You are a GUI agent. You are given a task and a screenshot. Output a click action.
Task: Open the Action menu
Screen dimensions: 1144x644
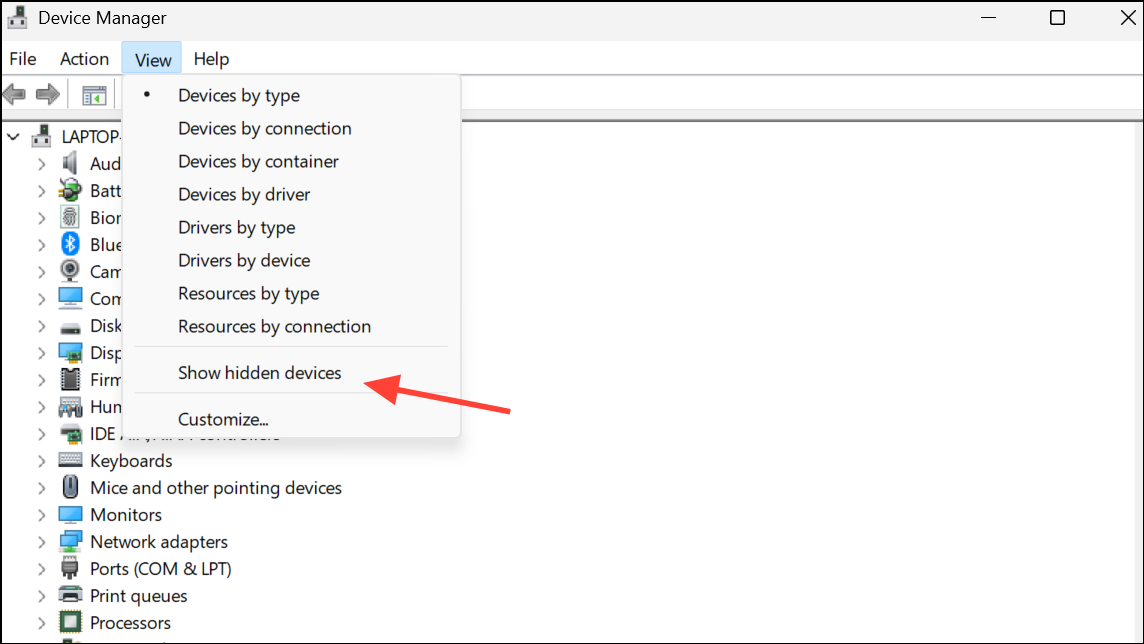pos(84,59)
